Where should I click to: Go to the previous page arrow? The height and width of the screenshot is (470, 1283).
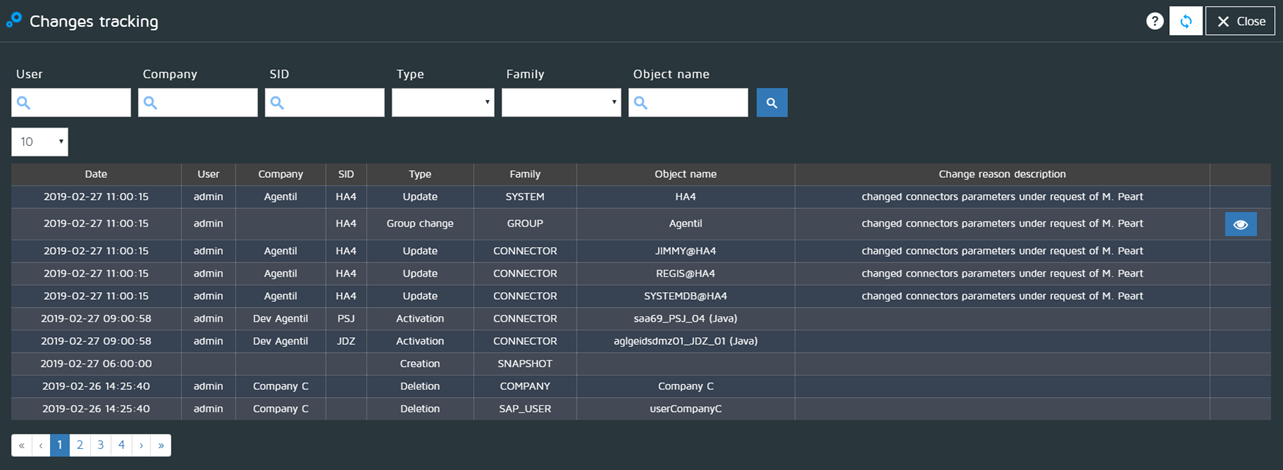point(41,445)
